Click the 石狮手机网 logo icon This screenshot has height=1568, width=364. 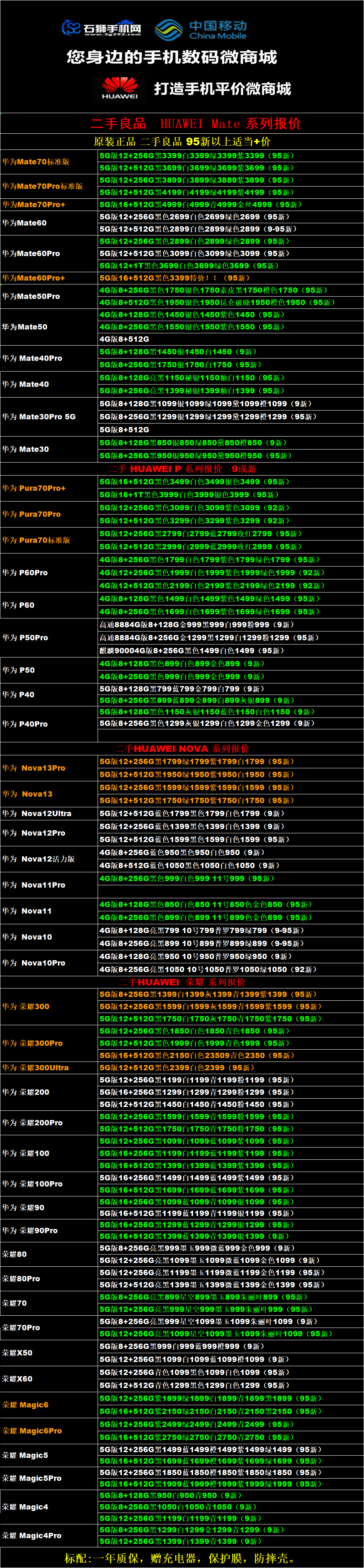click(x=71, y=28)
